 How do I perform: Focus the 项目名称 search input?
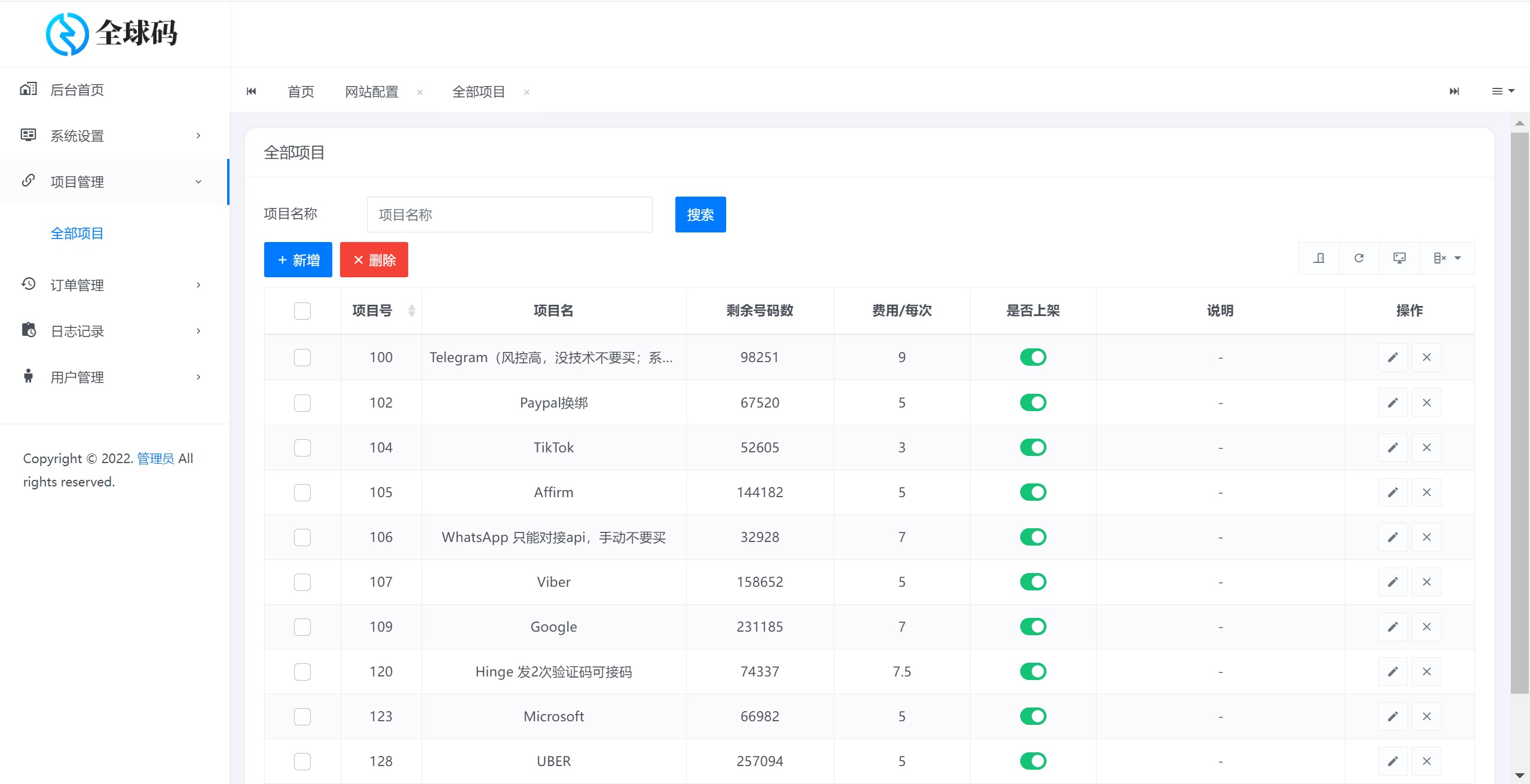(510, 215)
